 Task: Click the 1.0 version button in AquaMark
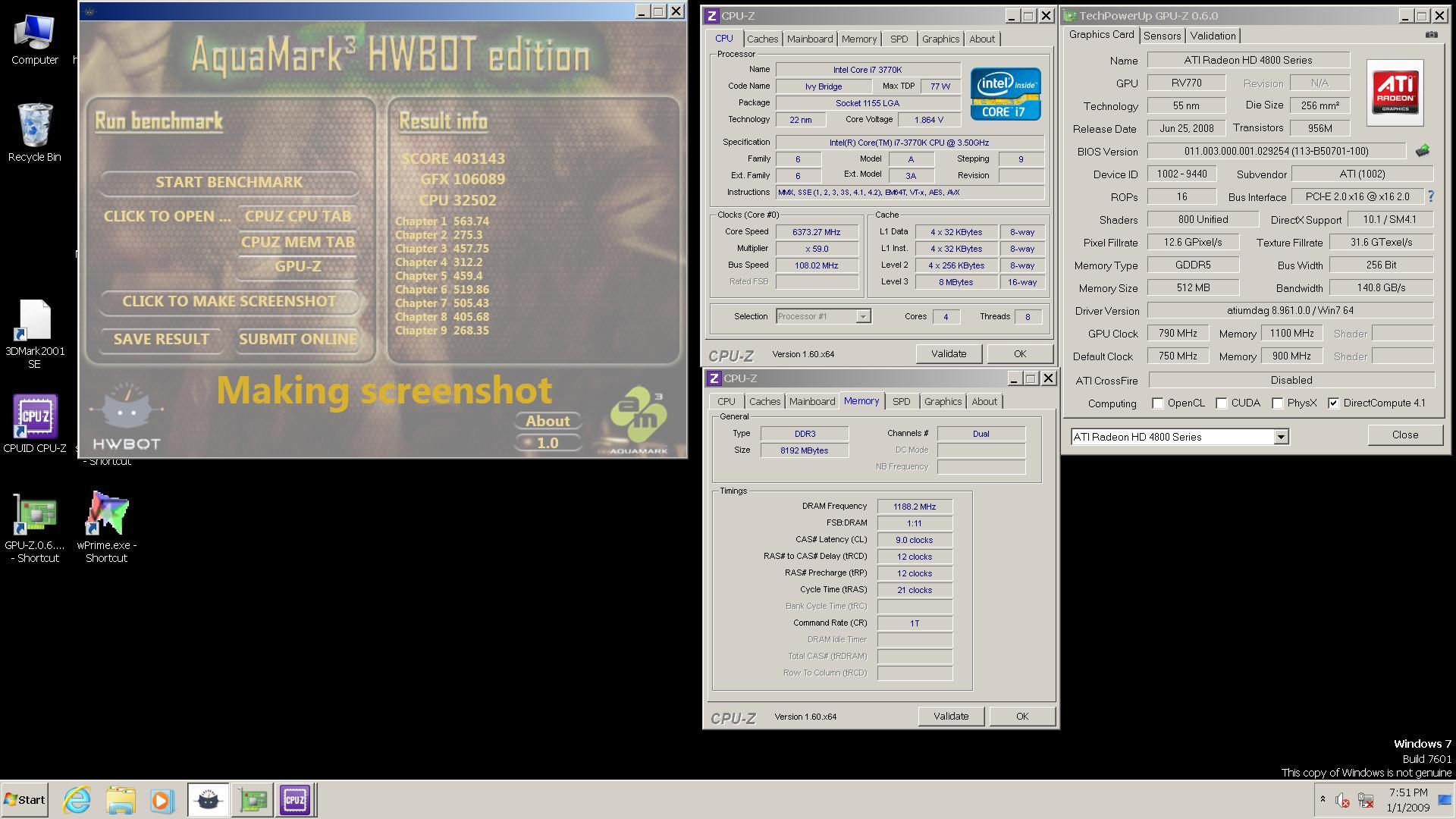pyautogui.click(x=548, y=443)
